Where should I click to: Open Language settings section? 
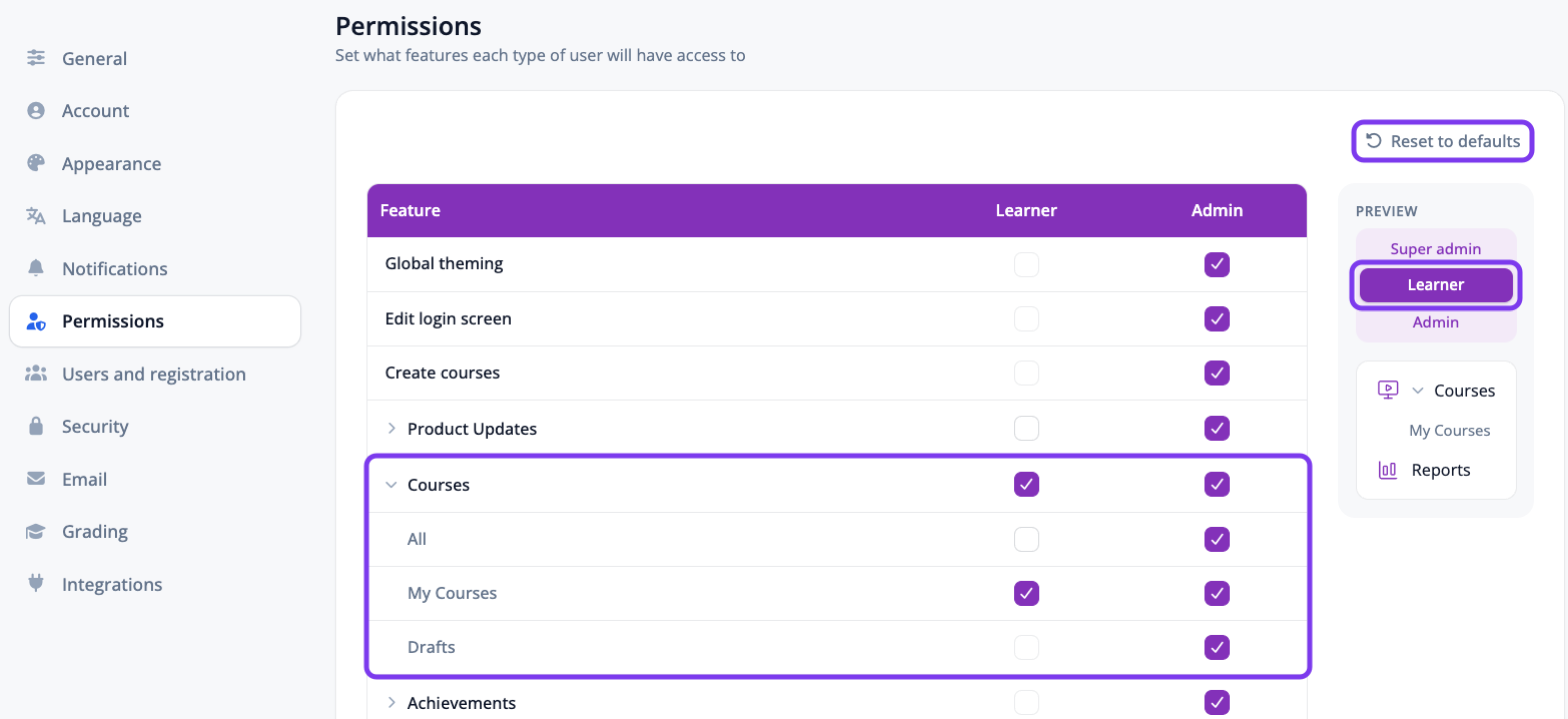155,216
